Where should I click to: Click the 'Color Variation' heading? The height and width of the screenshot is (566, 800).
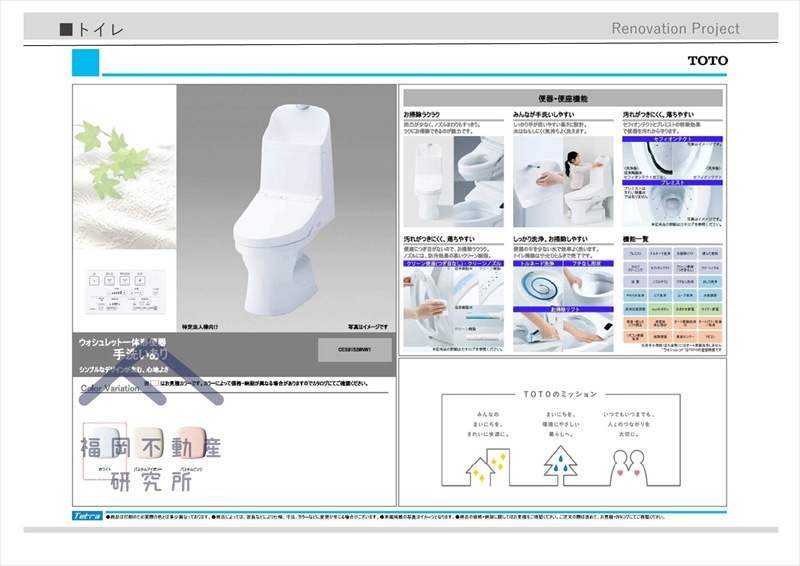click(x=110, y=388)
